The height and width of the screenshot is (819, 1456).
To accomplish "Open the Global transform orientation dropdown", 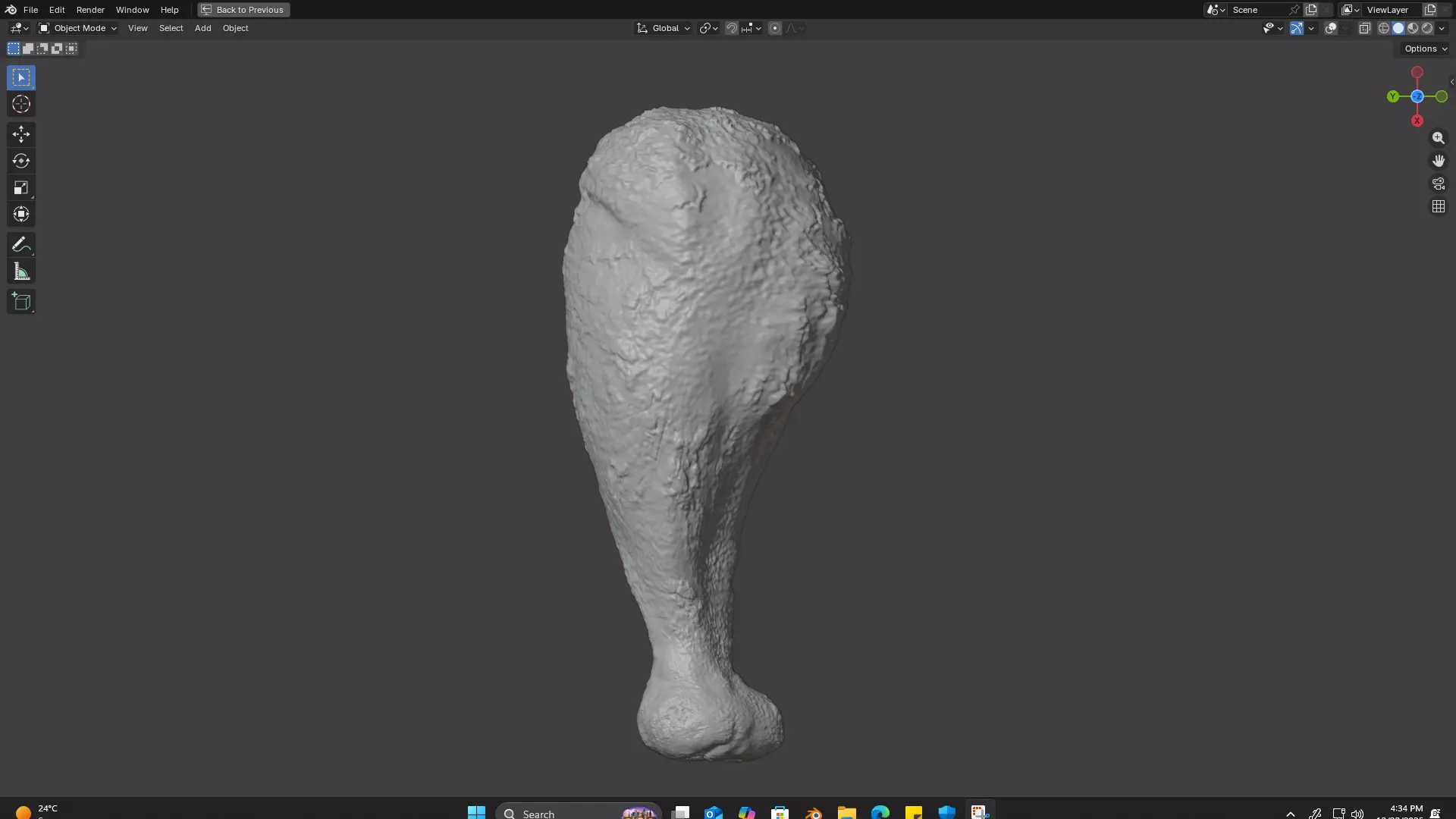I will pos(664,28).
